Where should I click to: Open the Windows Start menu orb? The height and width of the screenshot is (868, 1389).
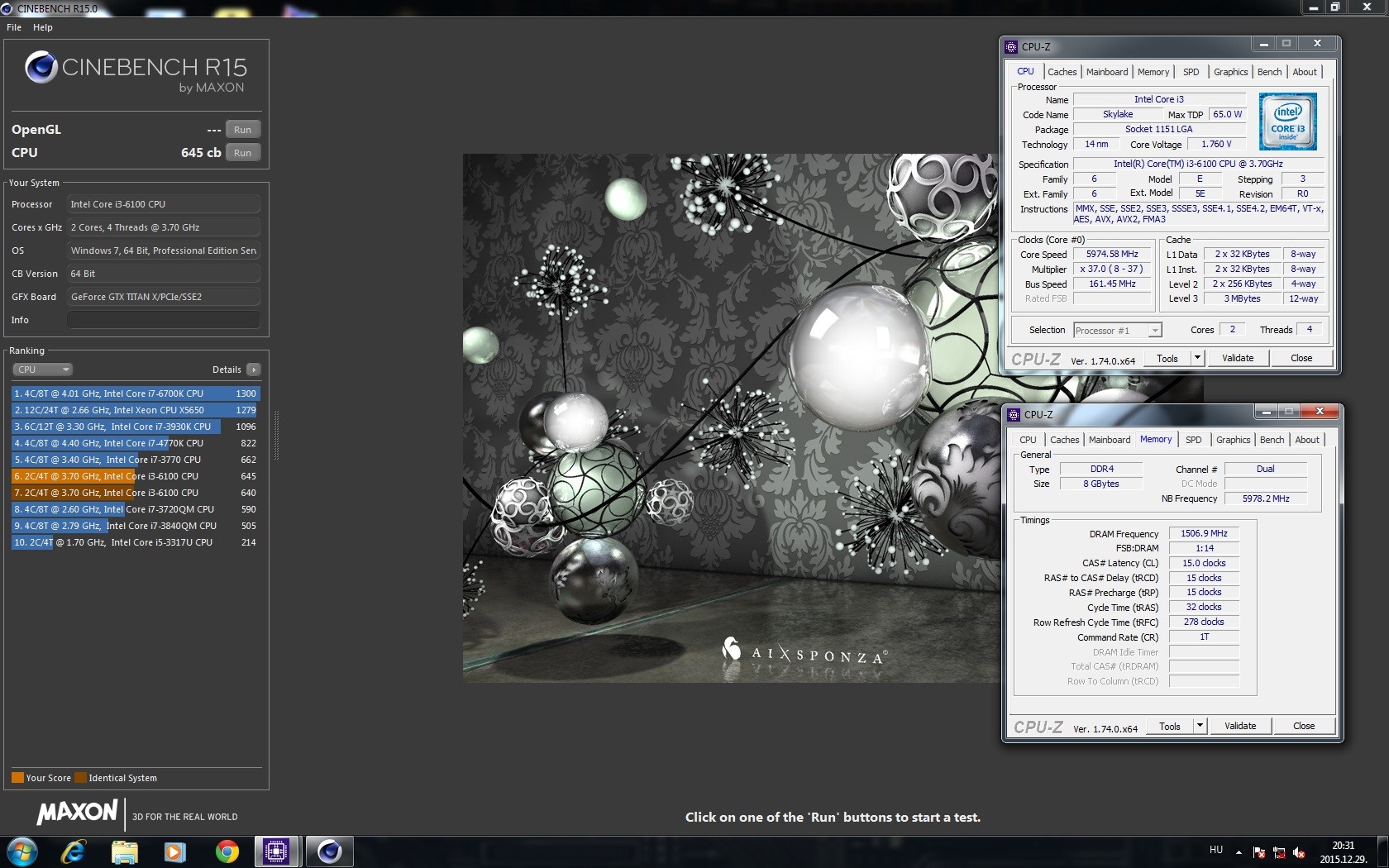click(x=22, y=851)
